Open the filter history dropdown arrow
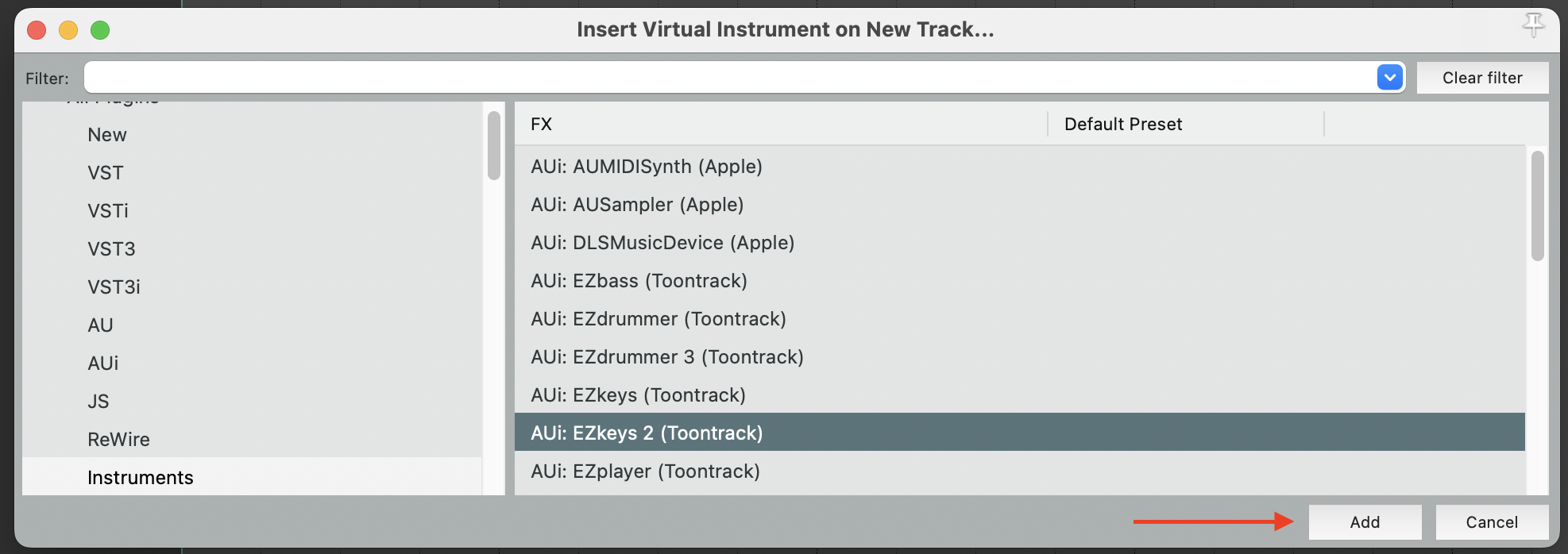 pyautogui.click(x=1389, y=78)
